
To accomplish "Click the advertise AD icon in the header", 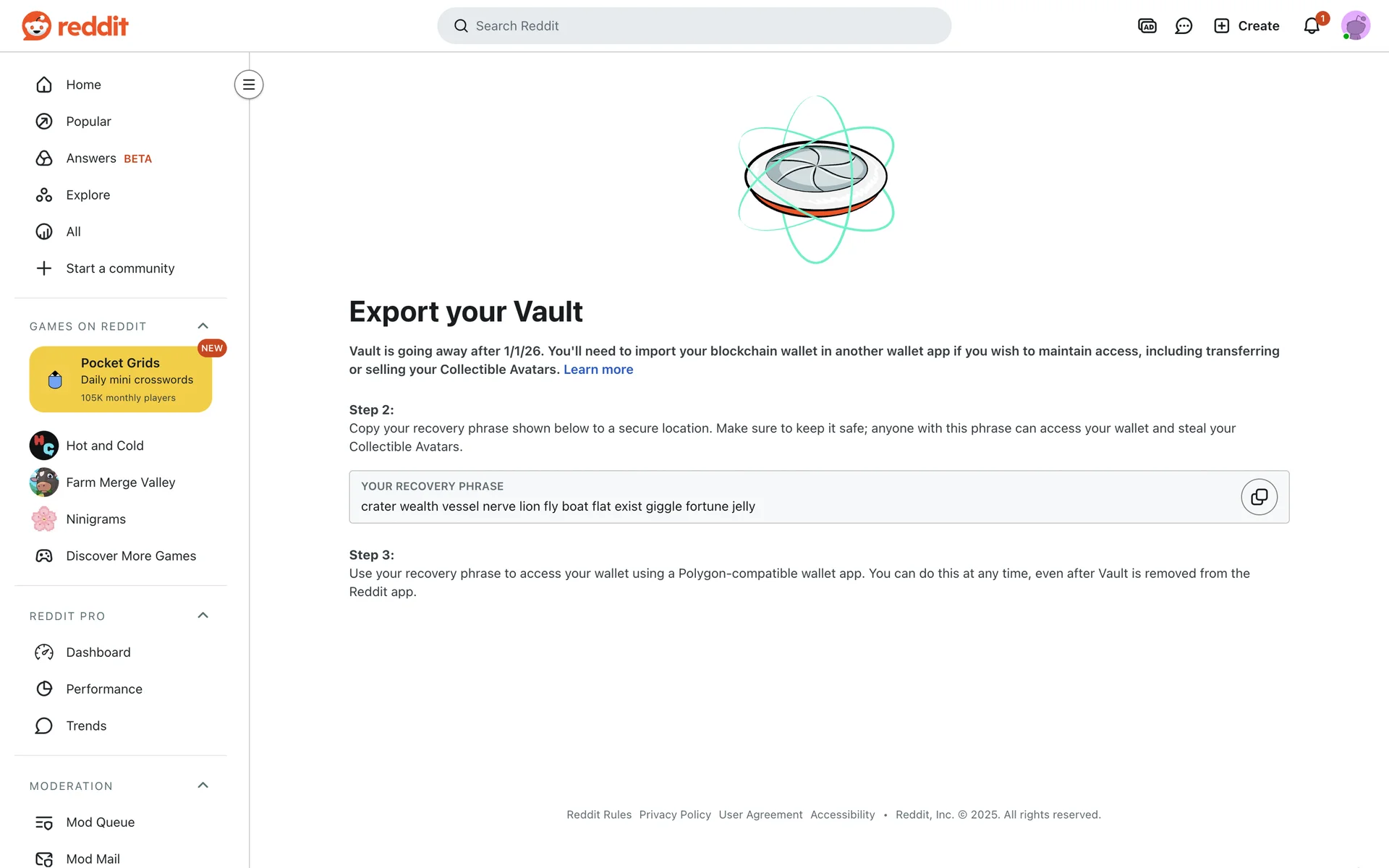I will 1147,26.
